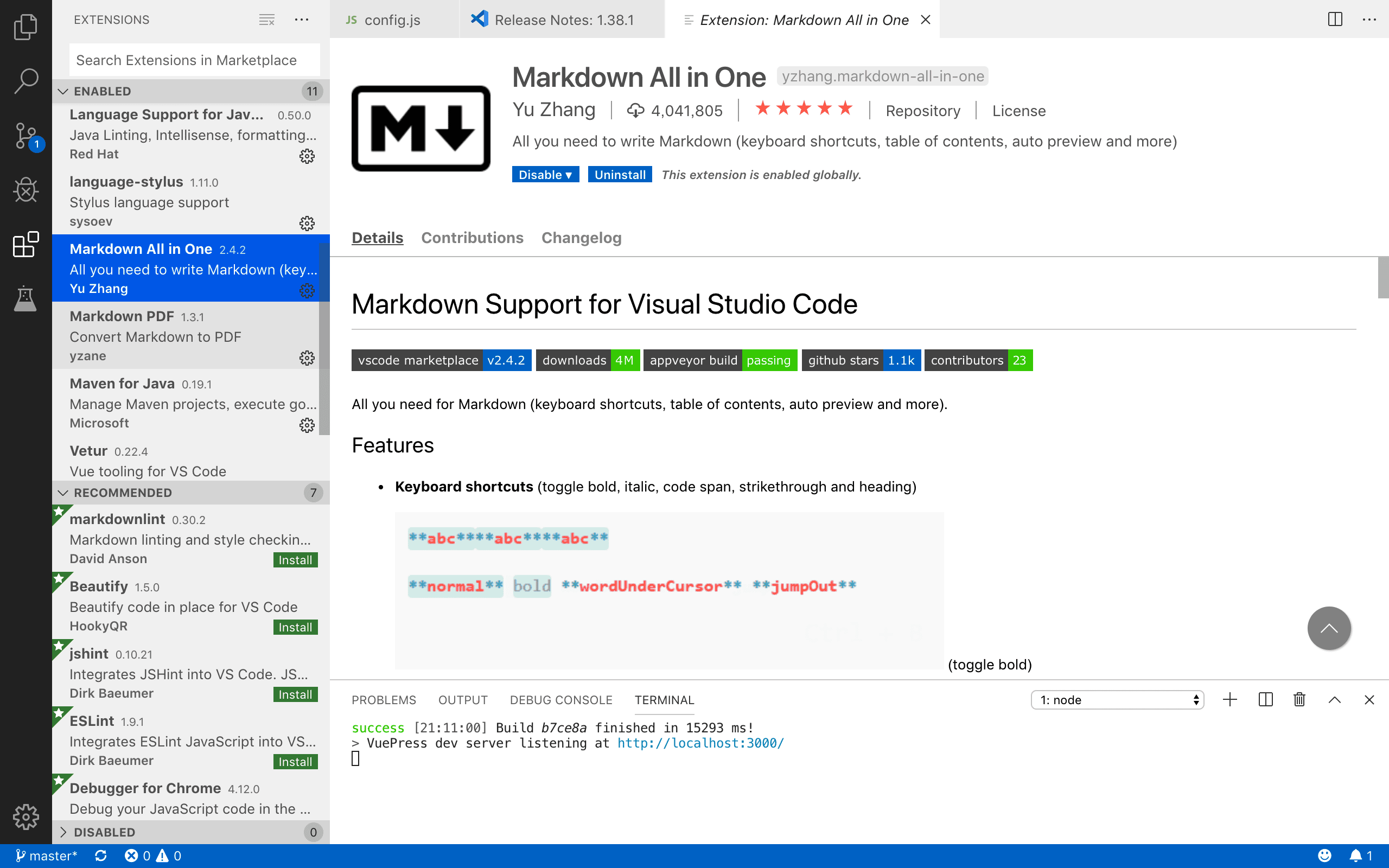1389x868 pixels.
Task: Split the terminal panel
Action: (x=1265, y=699)
